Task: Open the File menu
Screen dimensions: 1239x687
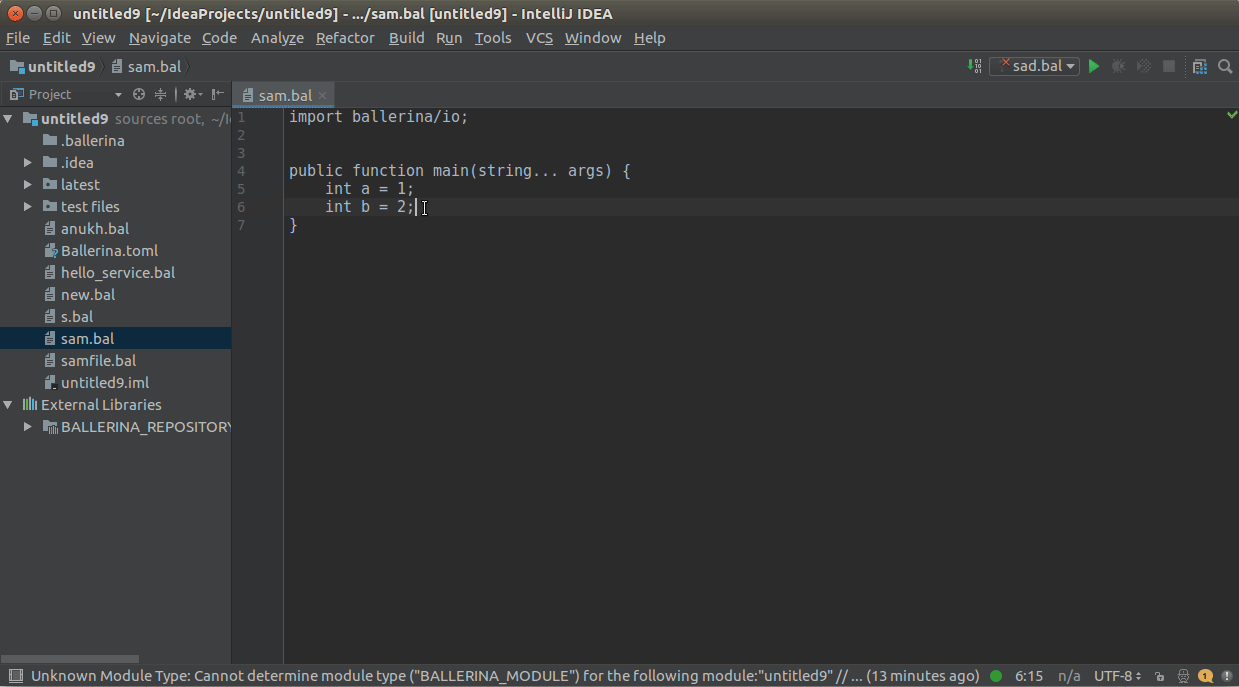Action: tap(18, 38)
